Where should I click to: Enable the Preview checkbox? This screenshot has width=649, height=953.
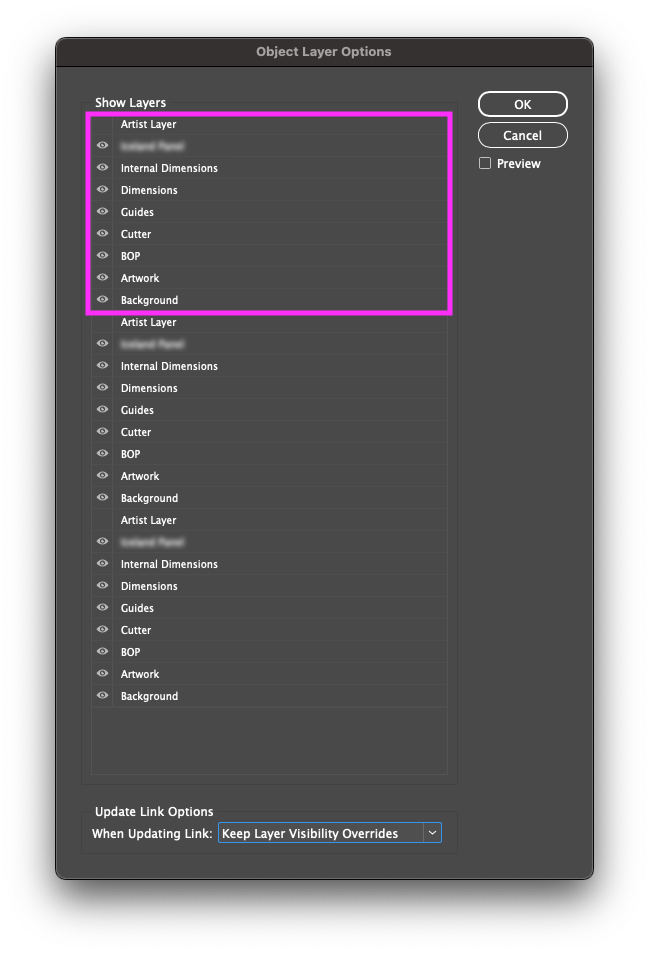click(x=485, y=163)
